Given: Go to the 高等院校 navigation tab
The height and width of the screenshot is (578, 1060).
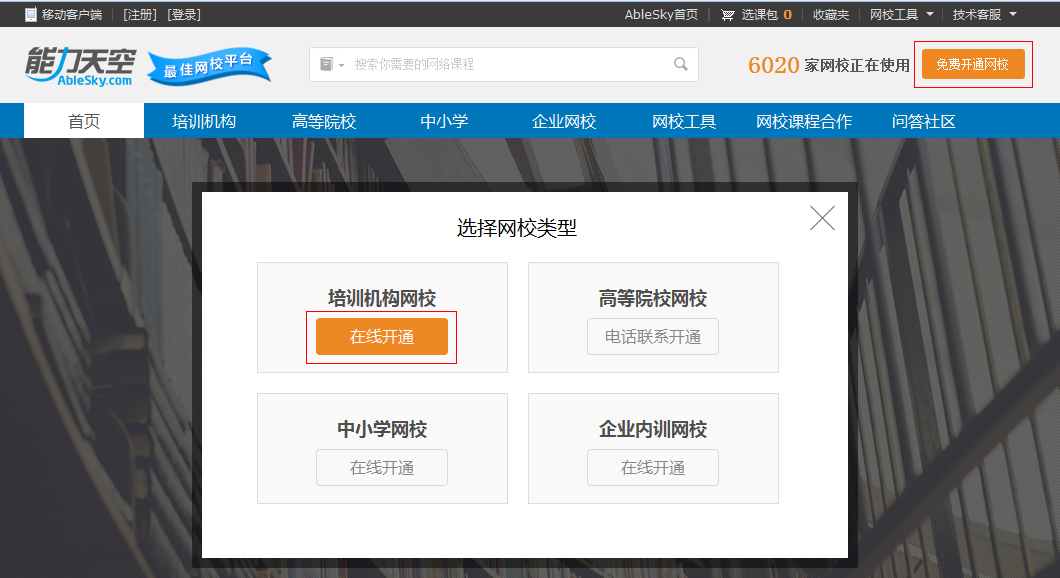Looking at the screenshot, I should coord(324,122).
